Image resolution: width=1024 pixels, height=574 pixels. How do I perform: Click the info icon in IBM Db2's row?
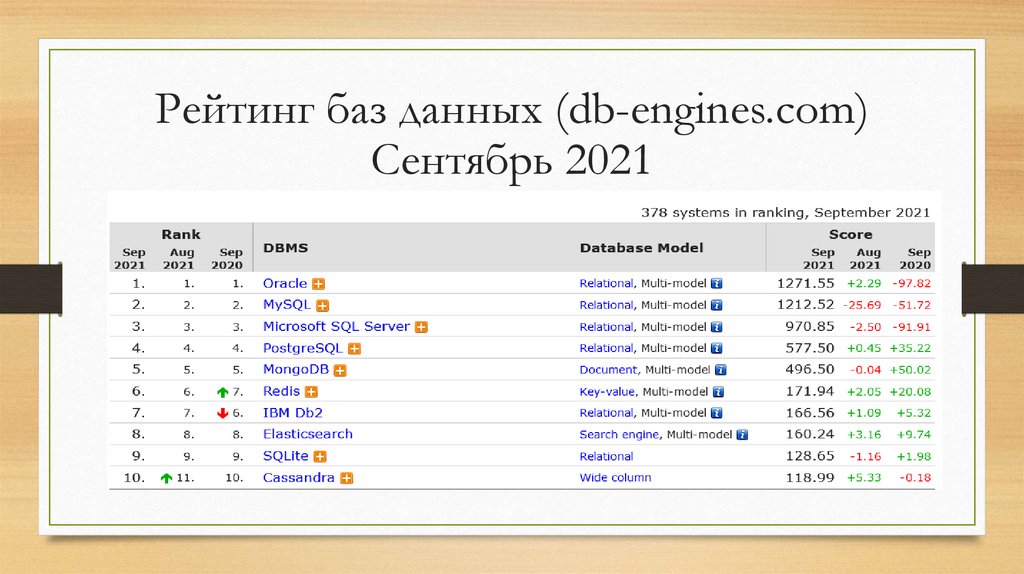716,413
